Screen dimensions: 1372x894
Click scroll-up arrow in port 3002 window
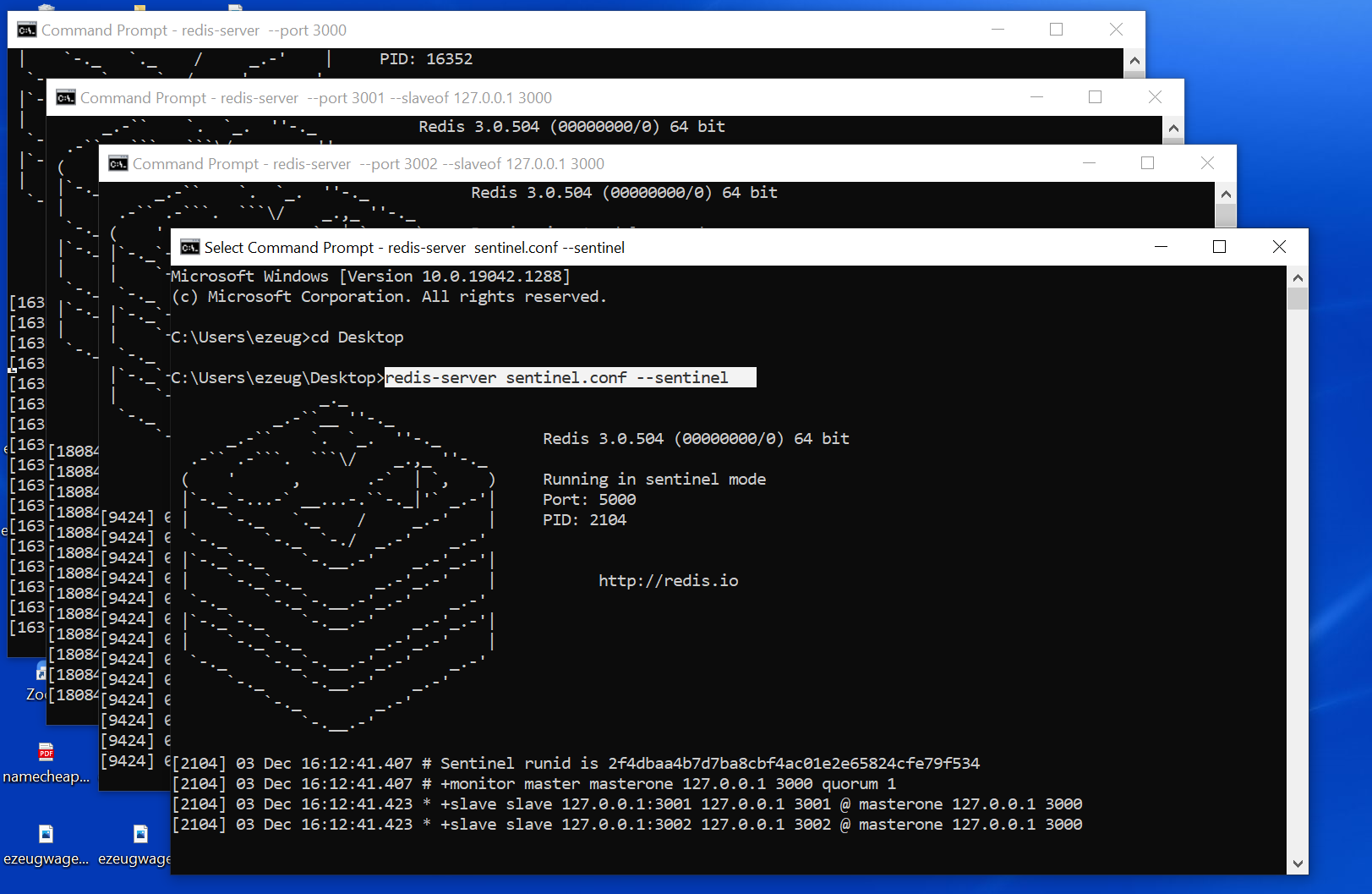(x=1226, y=195)
